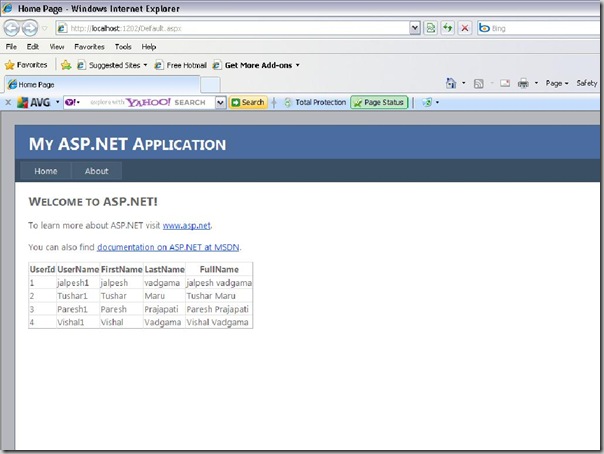604x454 pixels.
Task: Click the AVG toolbar logo
Action: 33,102
